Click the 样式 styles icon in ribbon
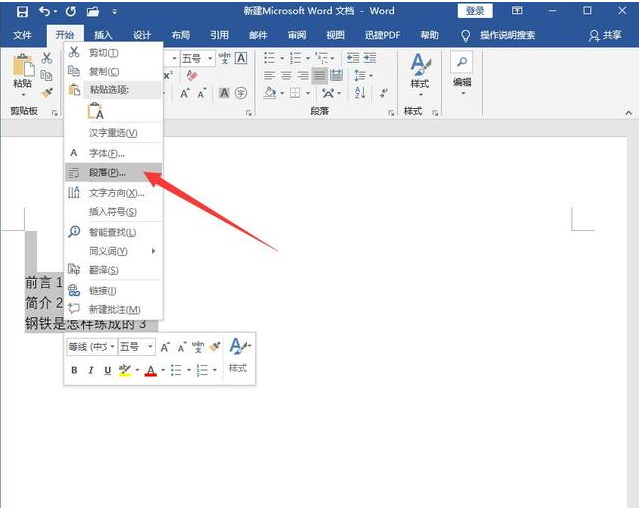 coord(419,65)
